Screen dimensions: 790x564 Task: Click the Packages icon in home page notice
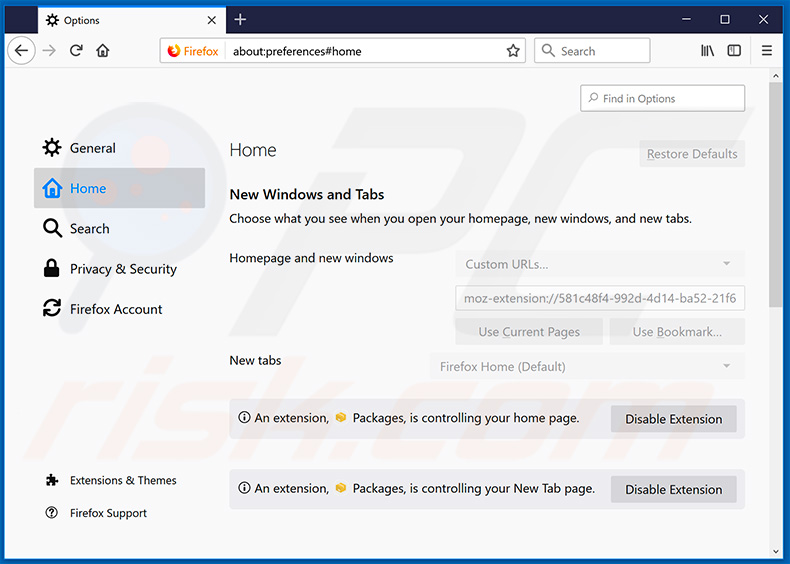coord(341,417)
